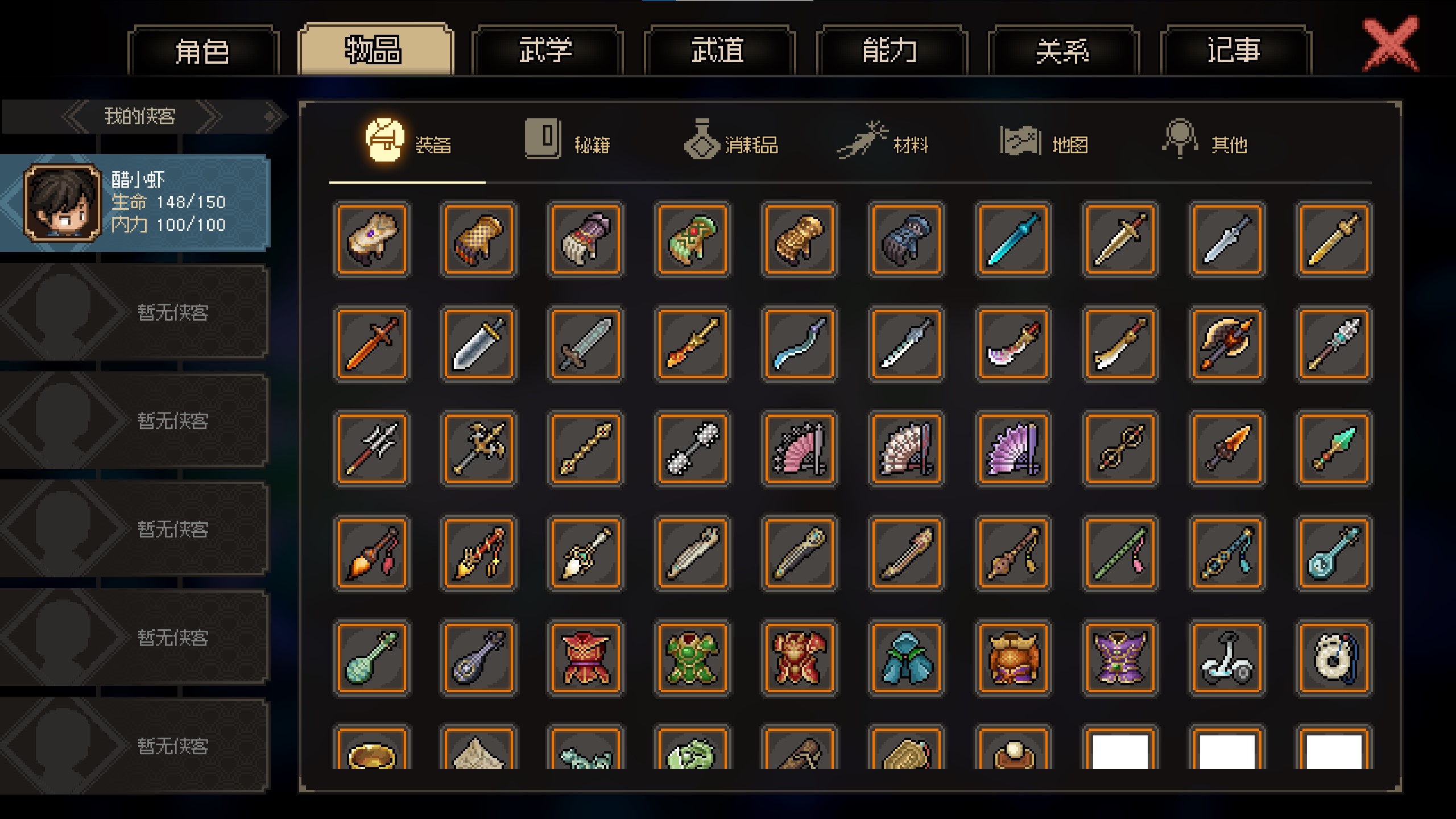Image resolution: width=1456 pixels, height=819 pixels.
Task: Close the inventory with the red X
Action: (1390, 44)
